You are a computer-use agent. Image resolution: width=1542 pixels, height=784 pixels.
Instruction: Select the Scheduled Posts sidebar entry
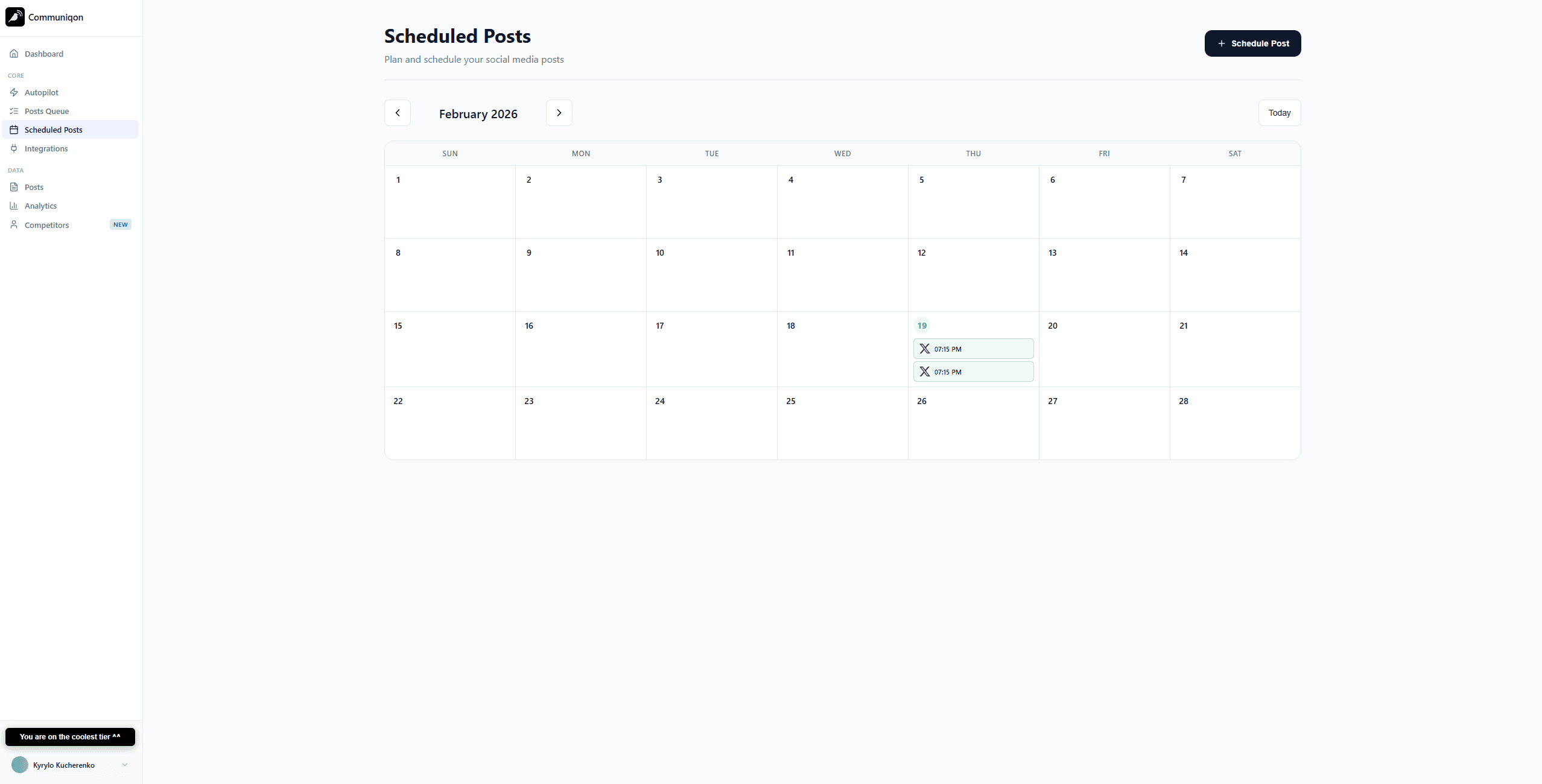pyautogui.click(x=53, y=130)
